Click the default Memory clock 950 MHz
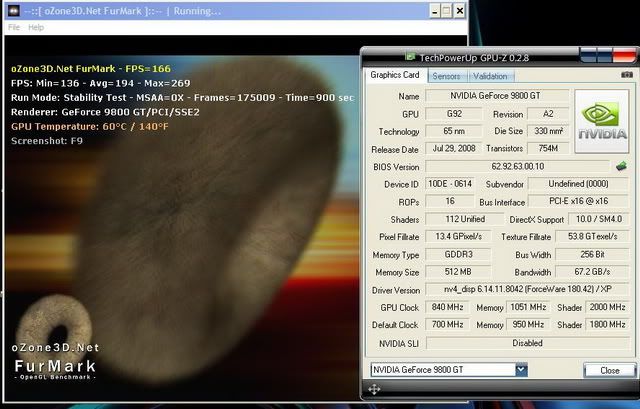 click(x=528, y=325)
